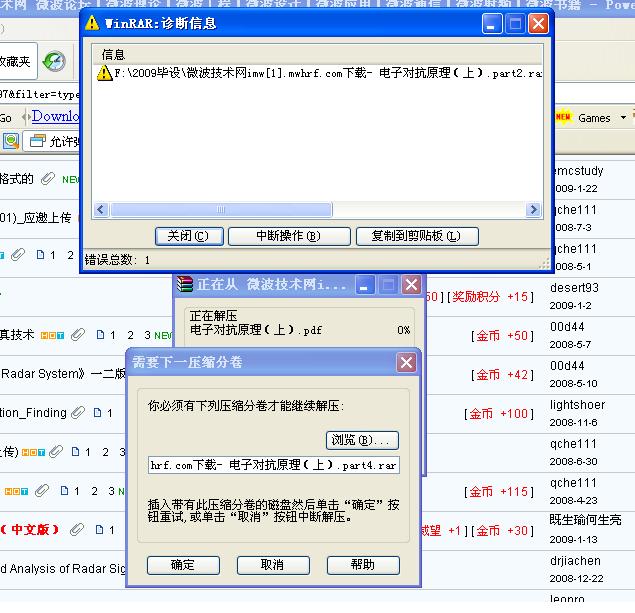Open Games dropdown in browser toolbar
The height and width of the screenshot is (613, 635).
point(623,118)
